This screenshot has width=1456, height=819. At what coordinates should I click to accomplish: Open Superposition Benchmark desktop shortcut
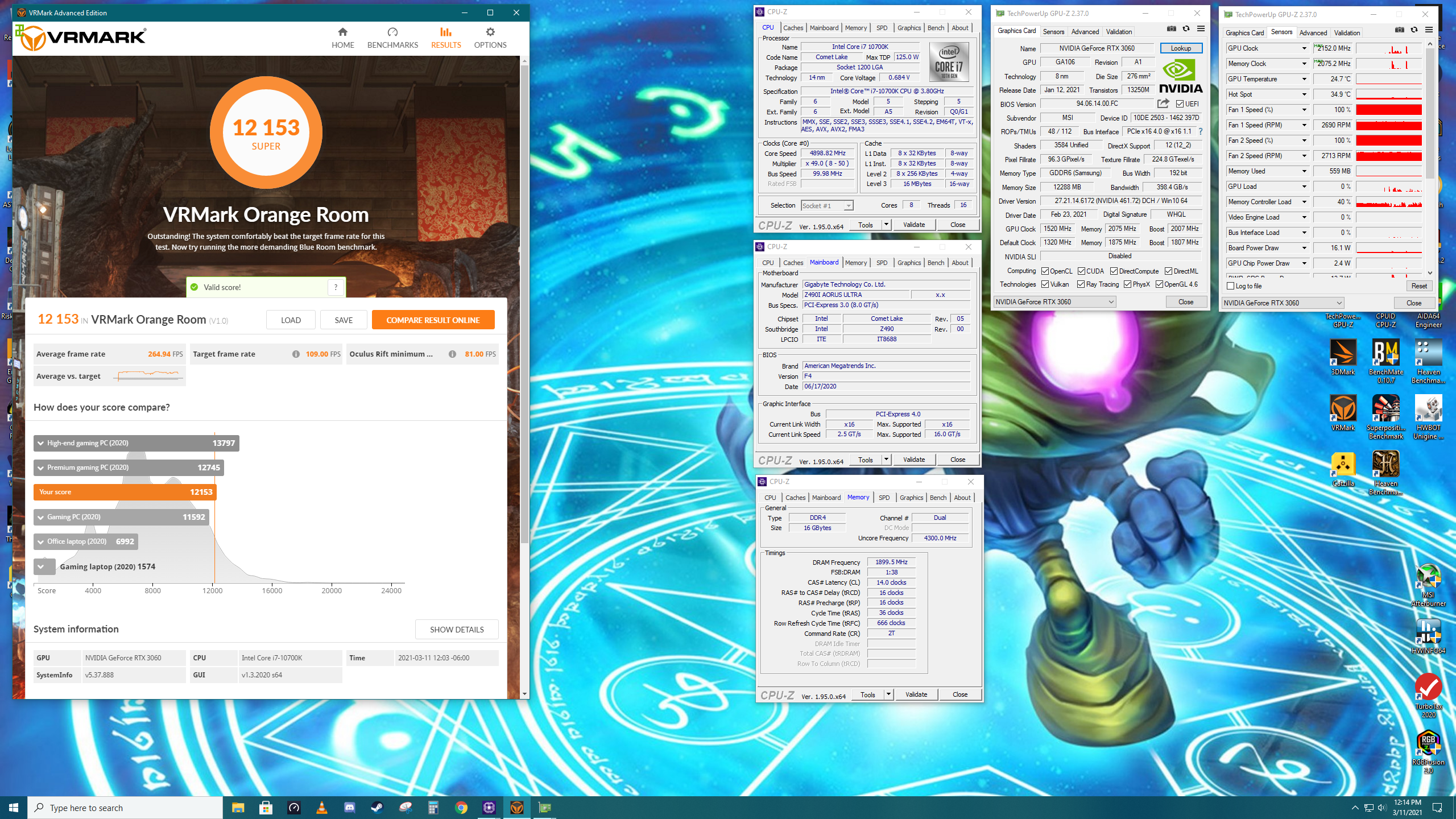pyautogui.click(x=1386, y=417)
